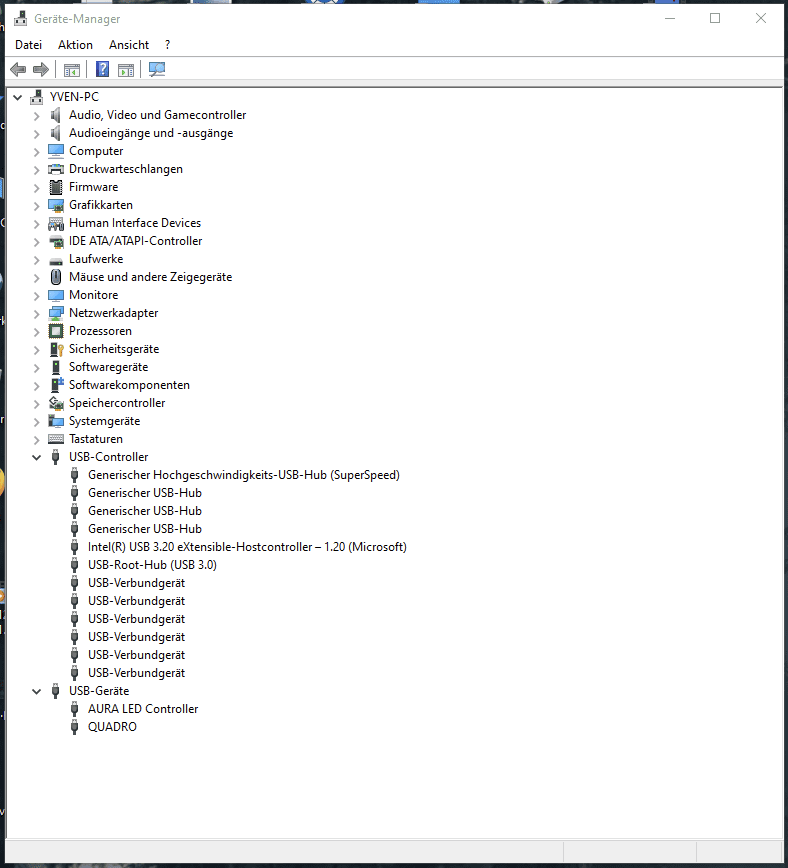Screen dimensions: 788x868
Task: Click the Sicherheitsgeräte key icon
Action: click(x=56, y=349)
